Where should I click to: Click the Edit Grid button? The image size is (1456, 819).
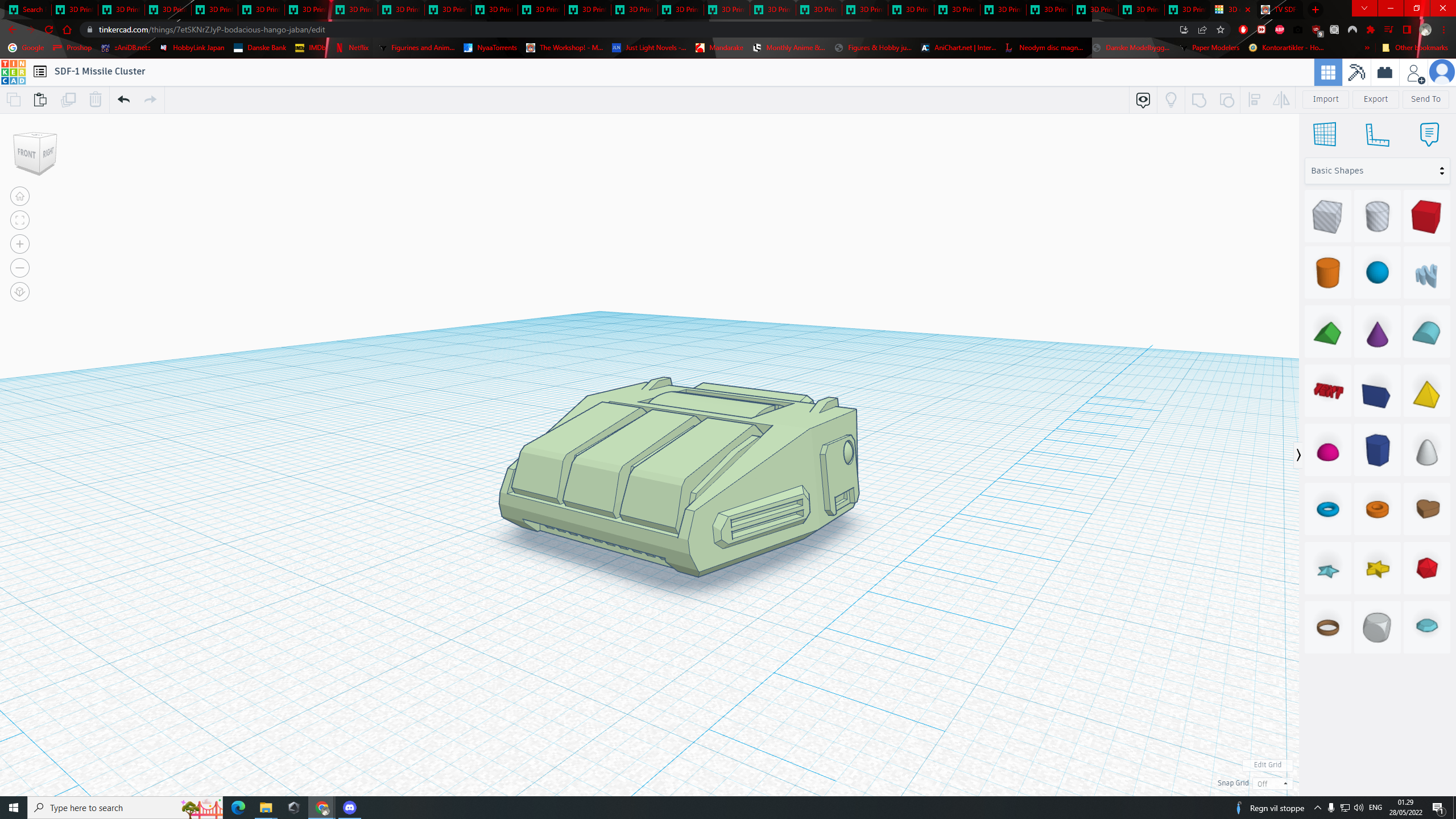(x=1268, y=764)
